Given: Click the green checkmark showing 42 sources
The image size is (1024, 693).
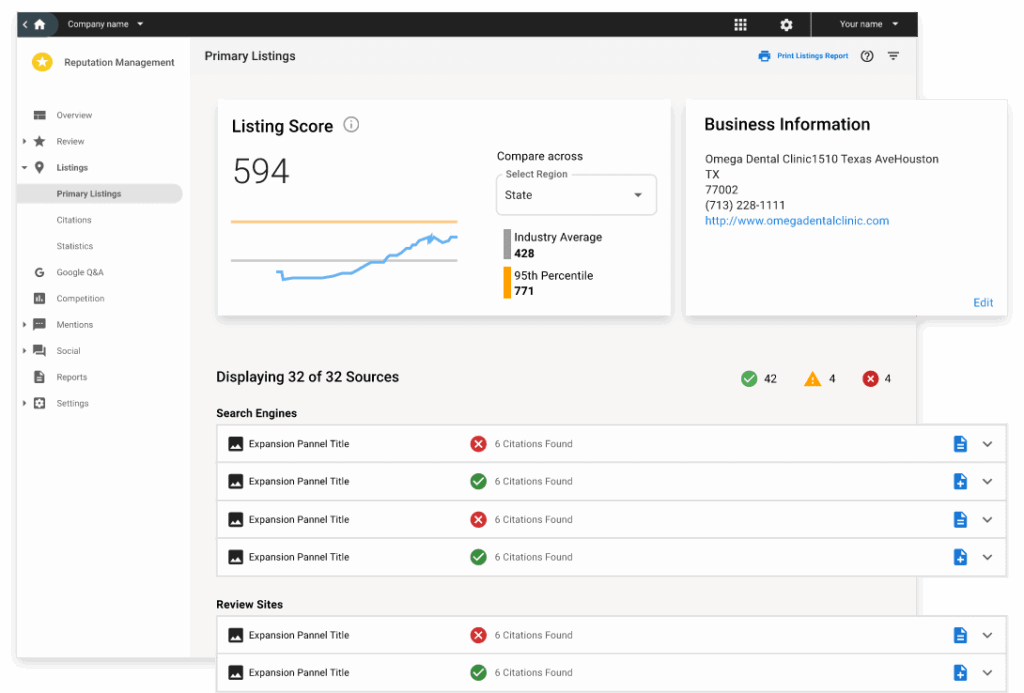Looking at the screenshot, I should 749,378.
